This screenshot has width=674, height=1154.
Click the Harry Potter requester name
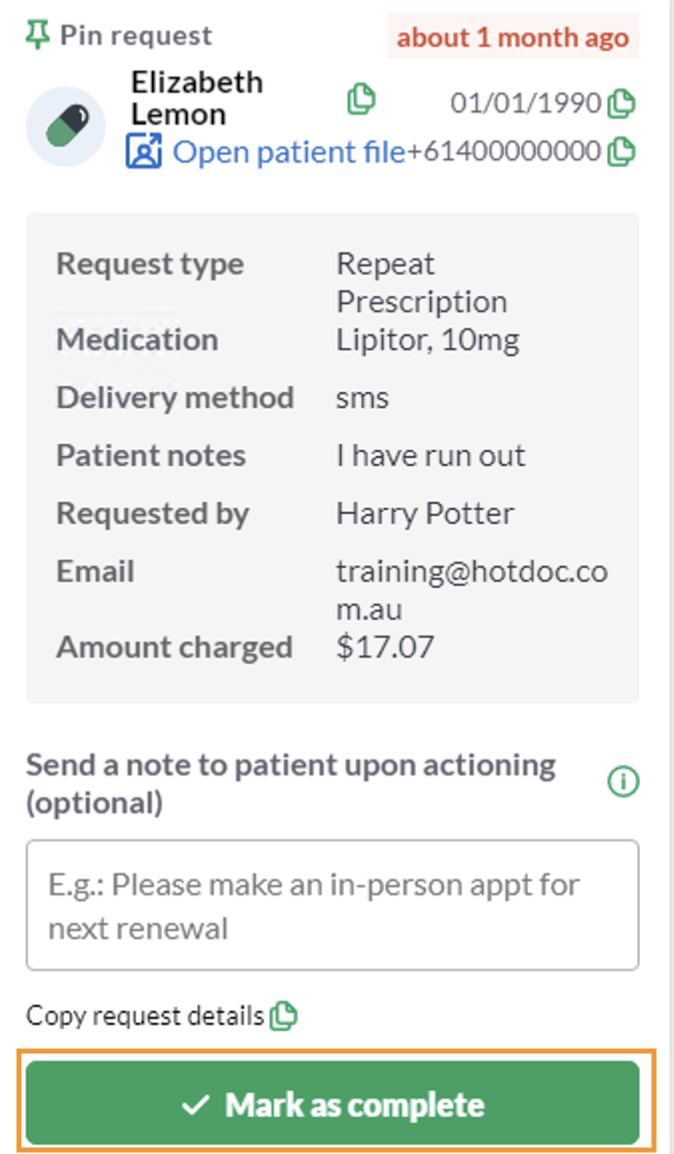coord(425,514)
